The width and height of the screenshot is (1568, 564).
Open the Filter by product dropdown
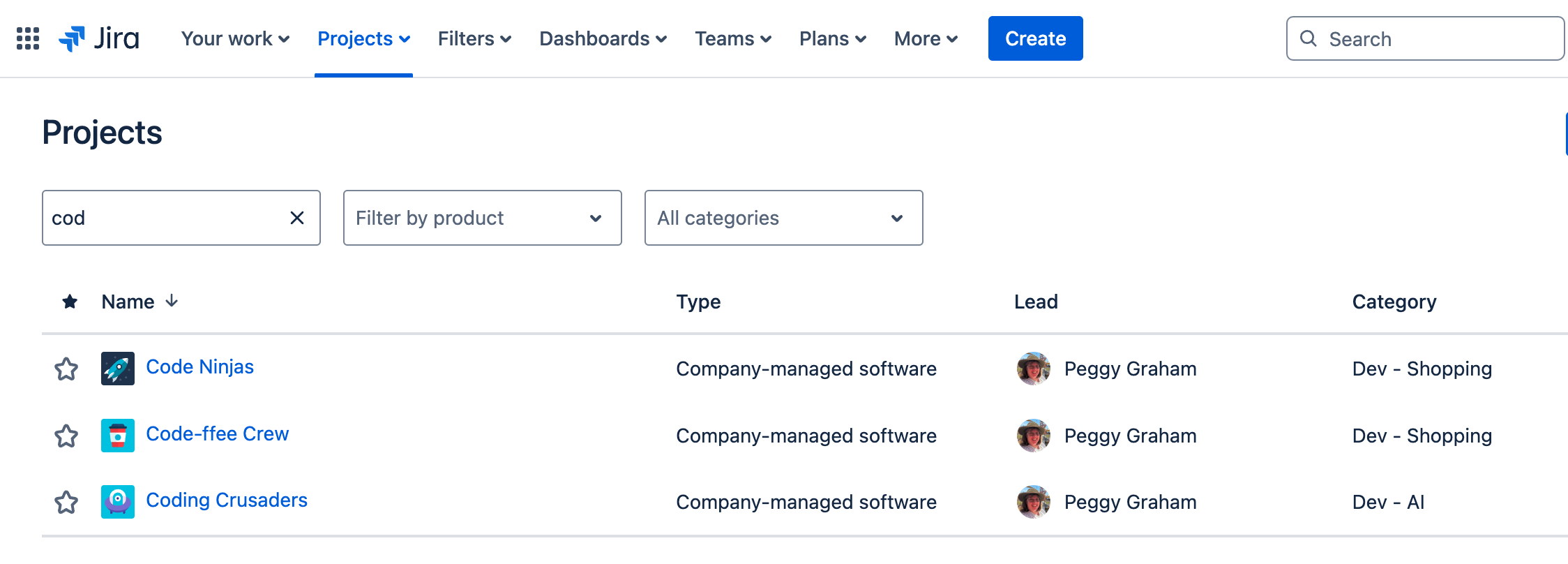coord(483,218)
